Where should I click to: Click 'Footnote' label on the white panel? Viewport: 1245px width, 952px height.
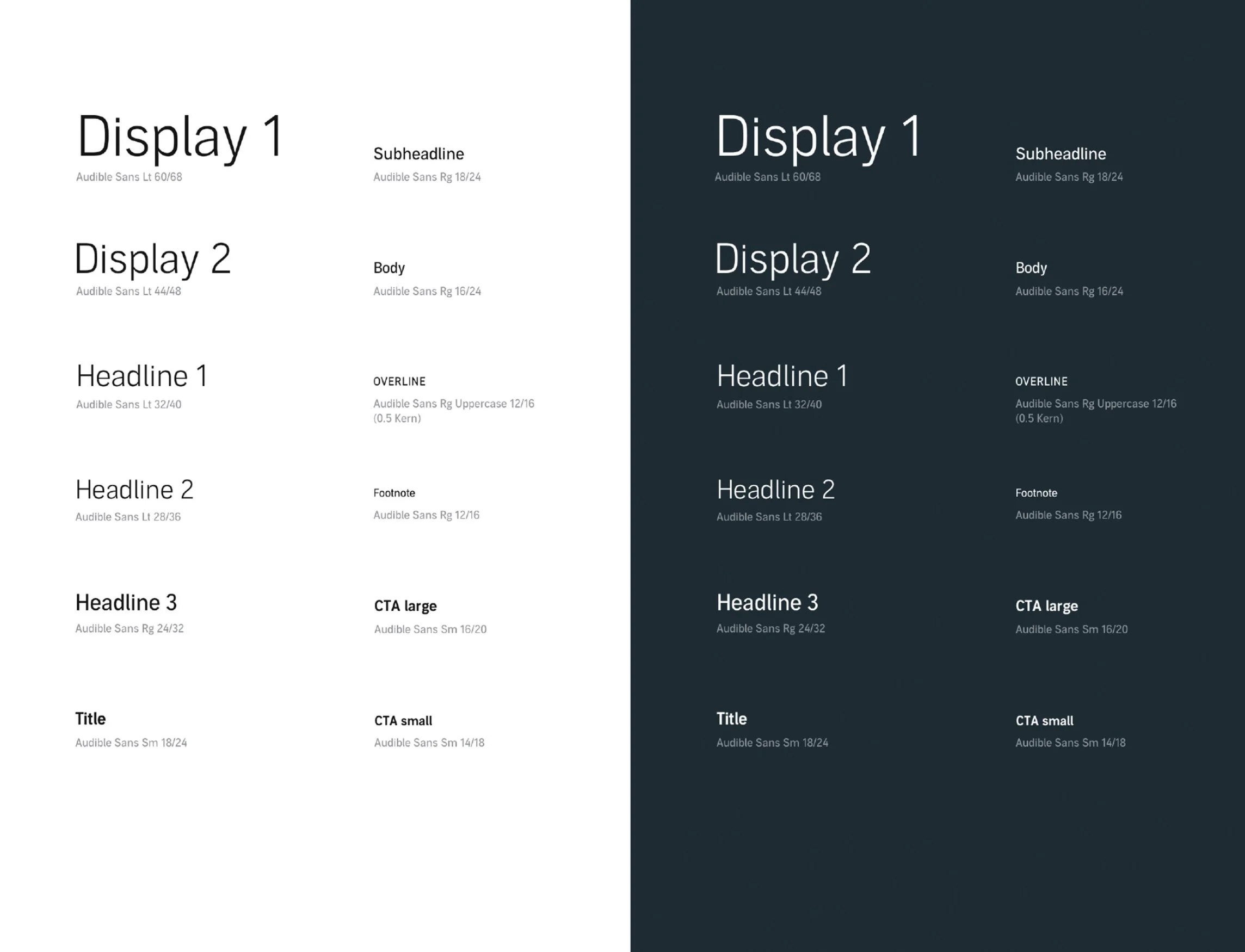pos(395,493)
